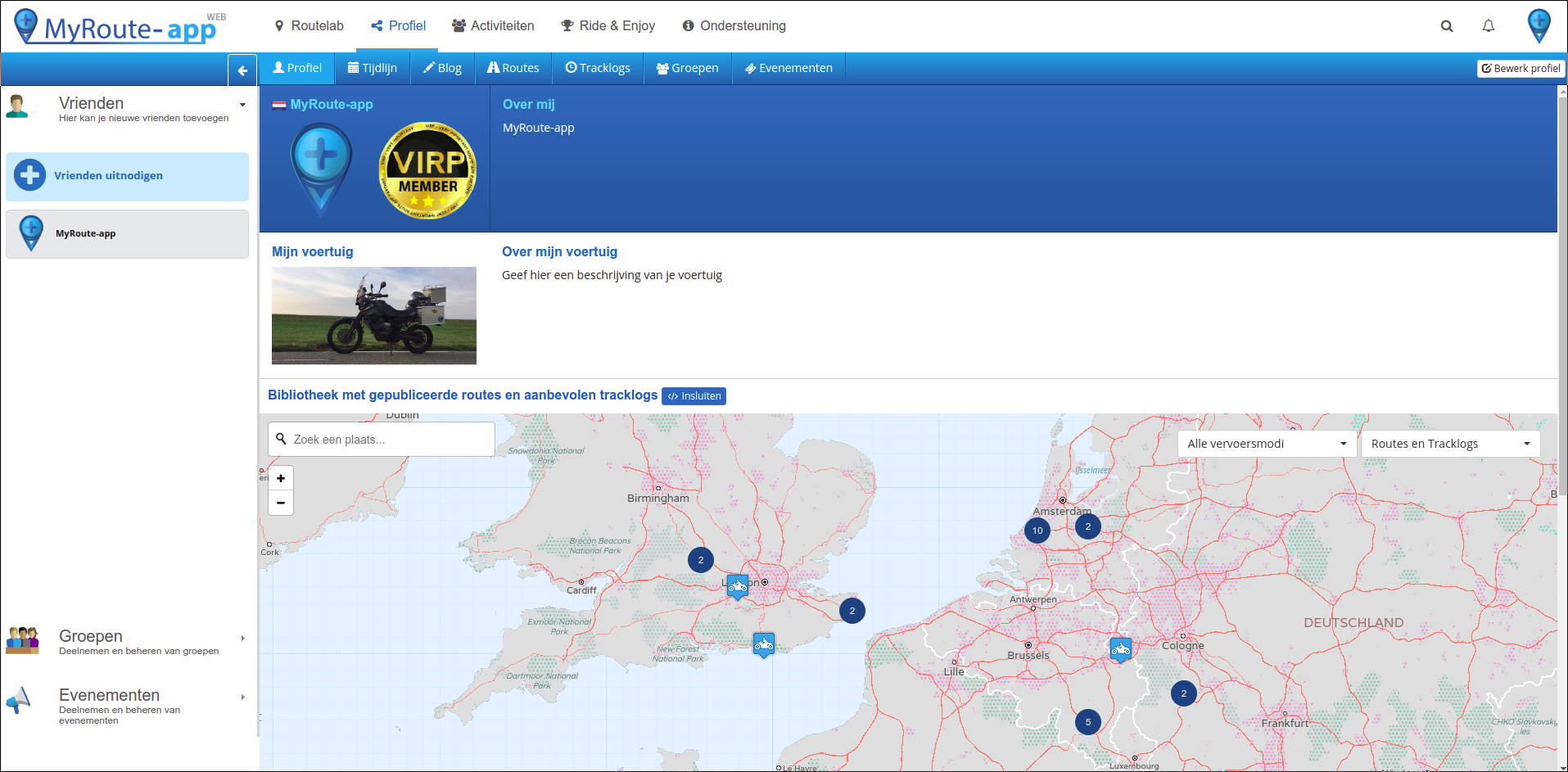Click 'Hier kan je nieuwe vrienden toevoegen'

144,119
